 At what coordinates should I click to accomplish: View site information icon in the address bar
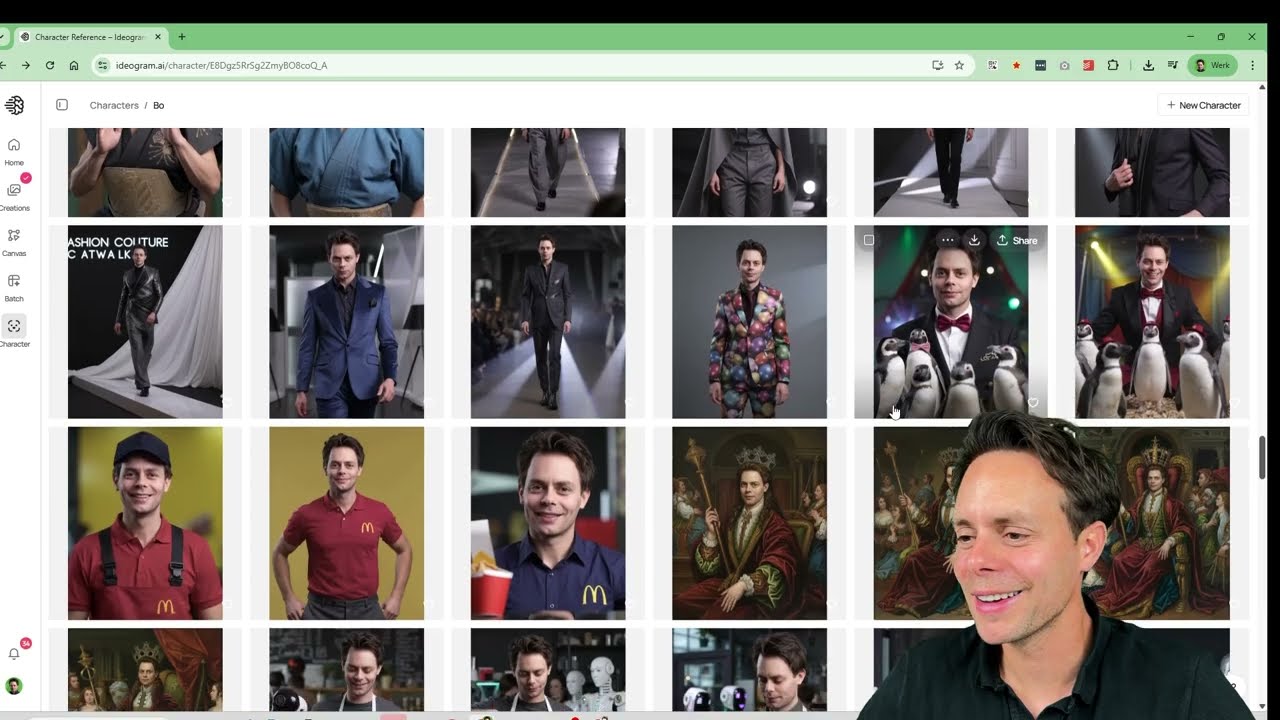click(x=103, y=65)
